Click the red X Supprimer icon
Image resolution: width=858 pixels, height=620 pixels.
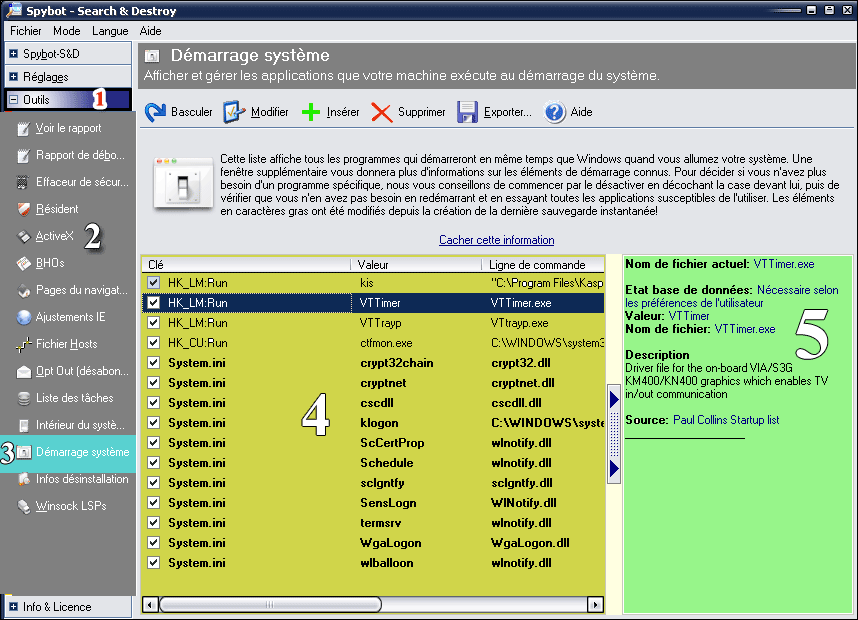tap(382, 112)
